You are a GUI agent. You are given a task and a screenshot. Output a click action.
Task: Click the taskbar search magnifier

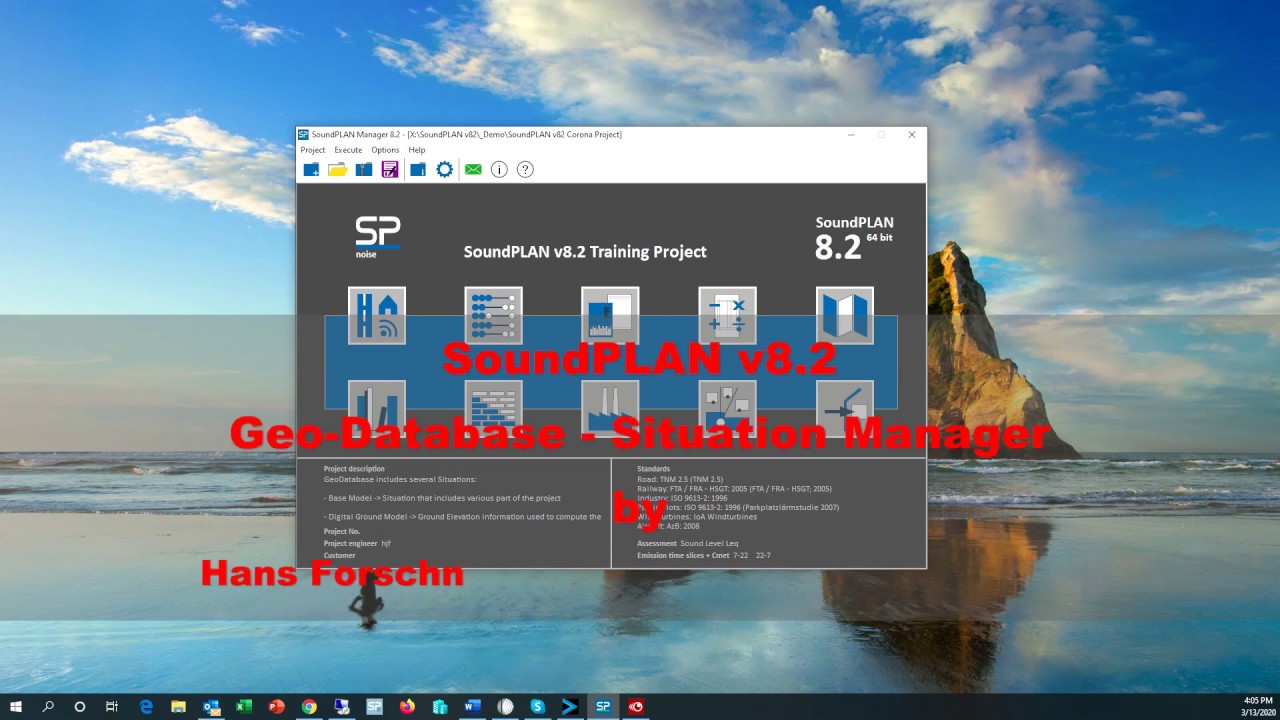coord(48,707)
